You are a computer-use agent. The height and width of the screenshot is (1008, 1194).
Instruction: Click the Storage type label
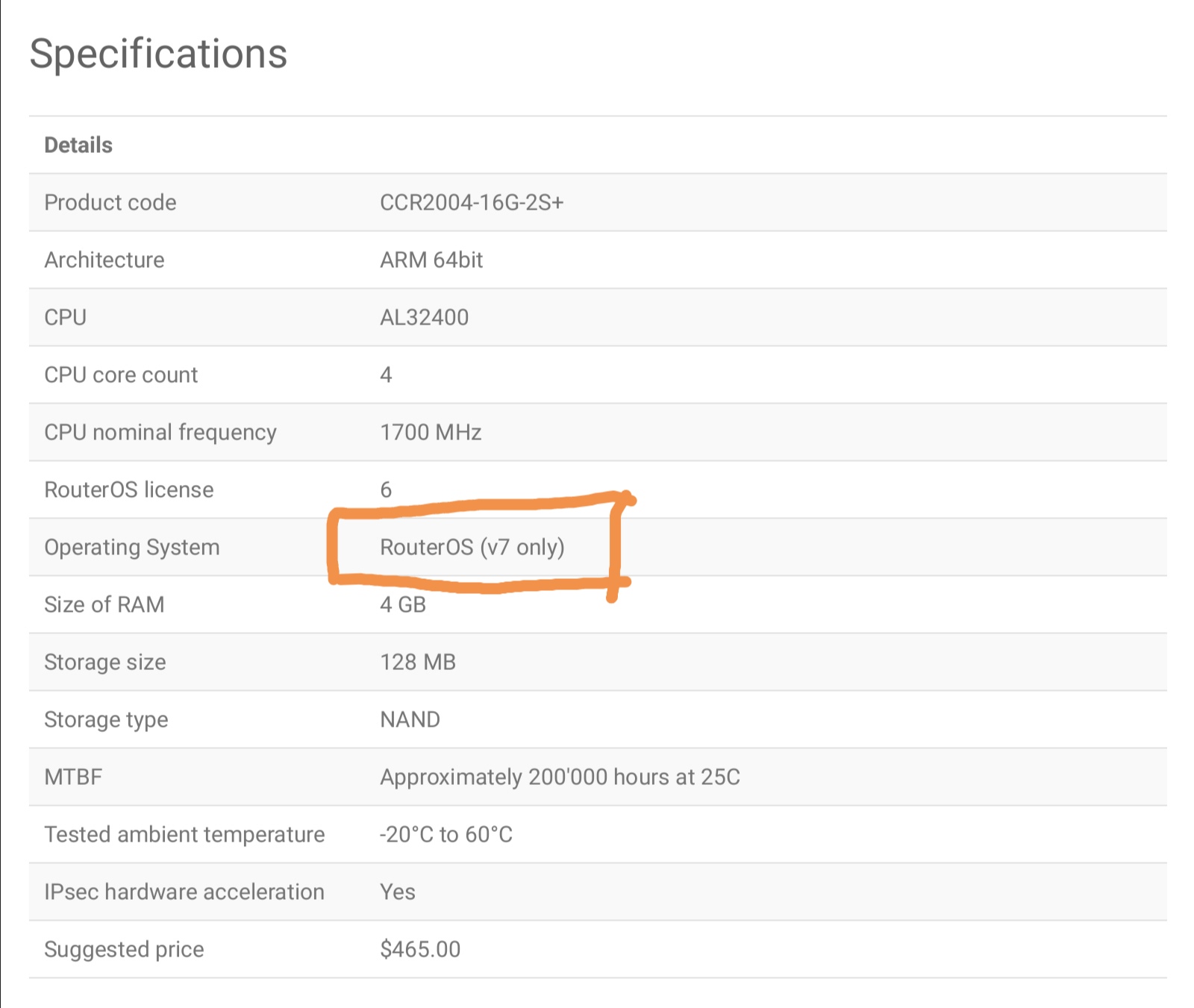coord(106,719)
